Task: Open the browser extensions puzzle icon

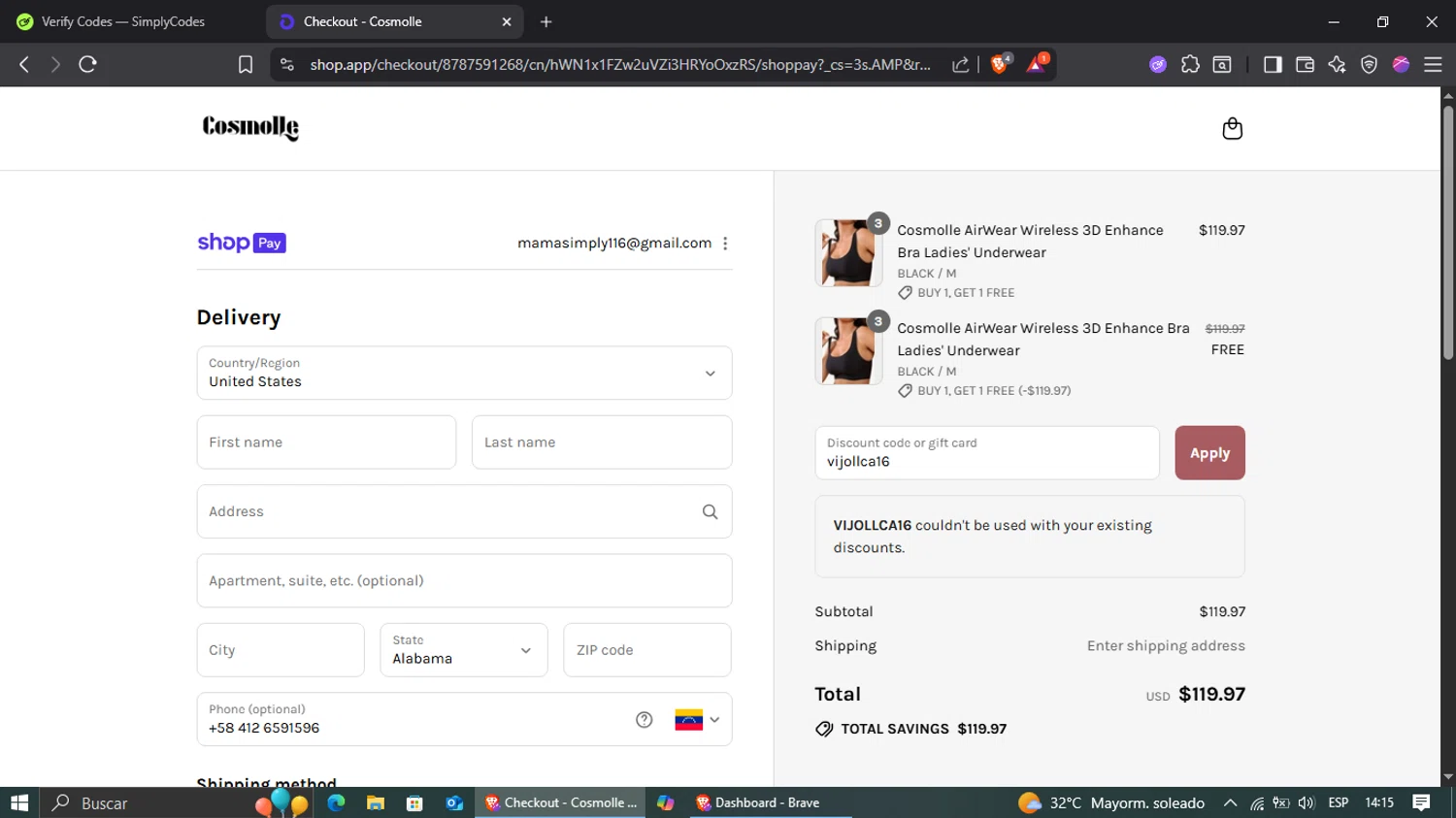Action: point(1190,64)
